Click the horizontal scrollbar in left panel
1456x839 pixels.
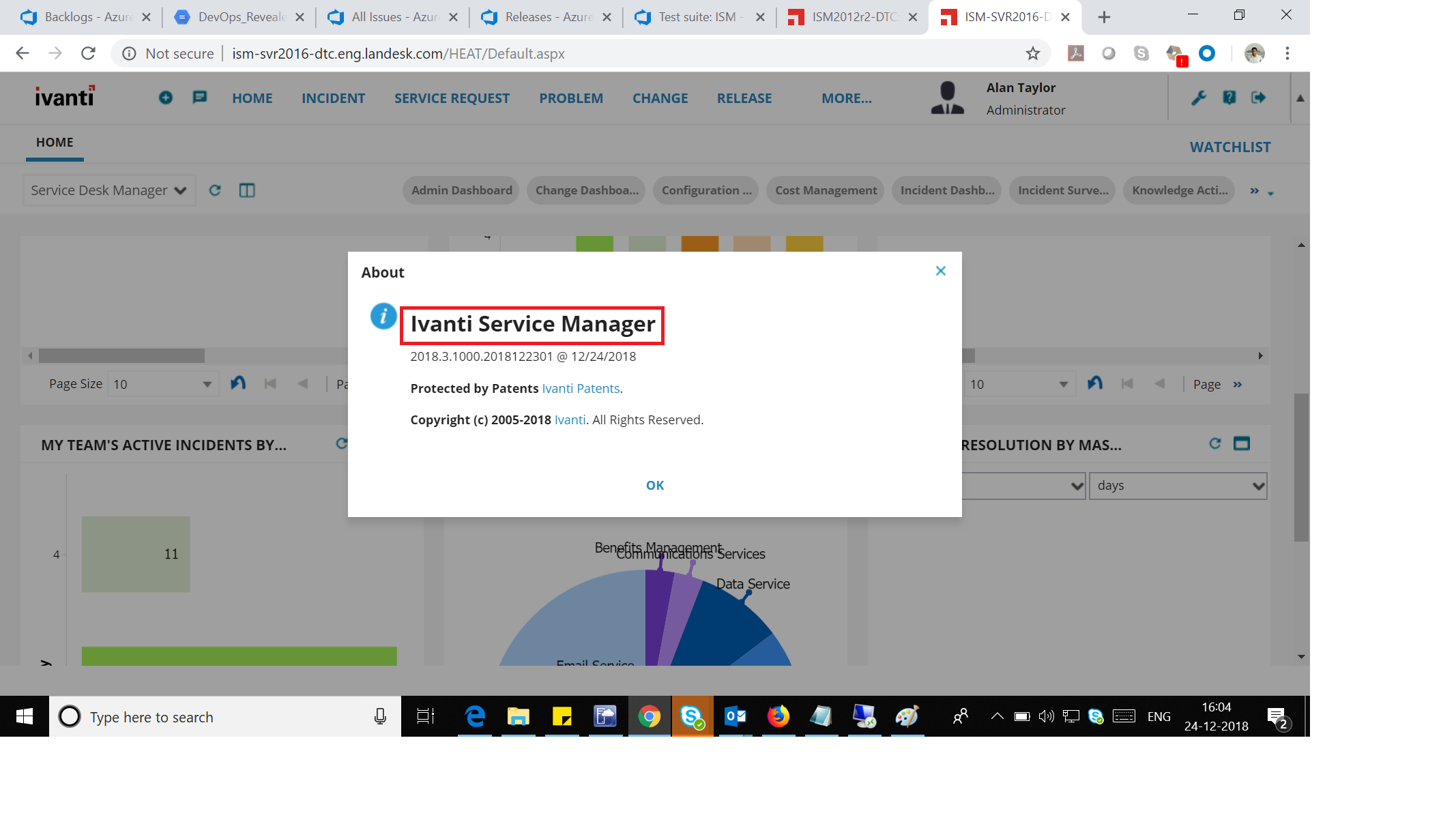121,355
